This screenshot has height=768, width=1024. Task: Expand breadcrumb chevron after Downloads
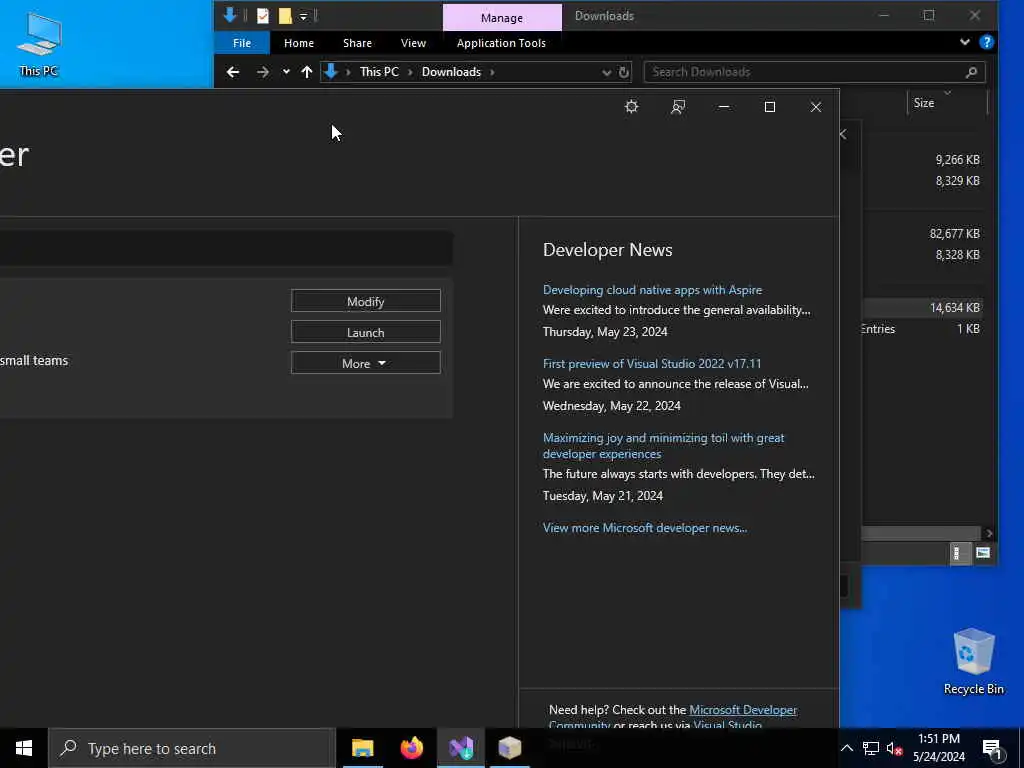pos(492,72)
